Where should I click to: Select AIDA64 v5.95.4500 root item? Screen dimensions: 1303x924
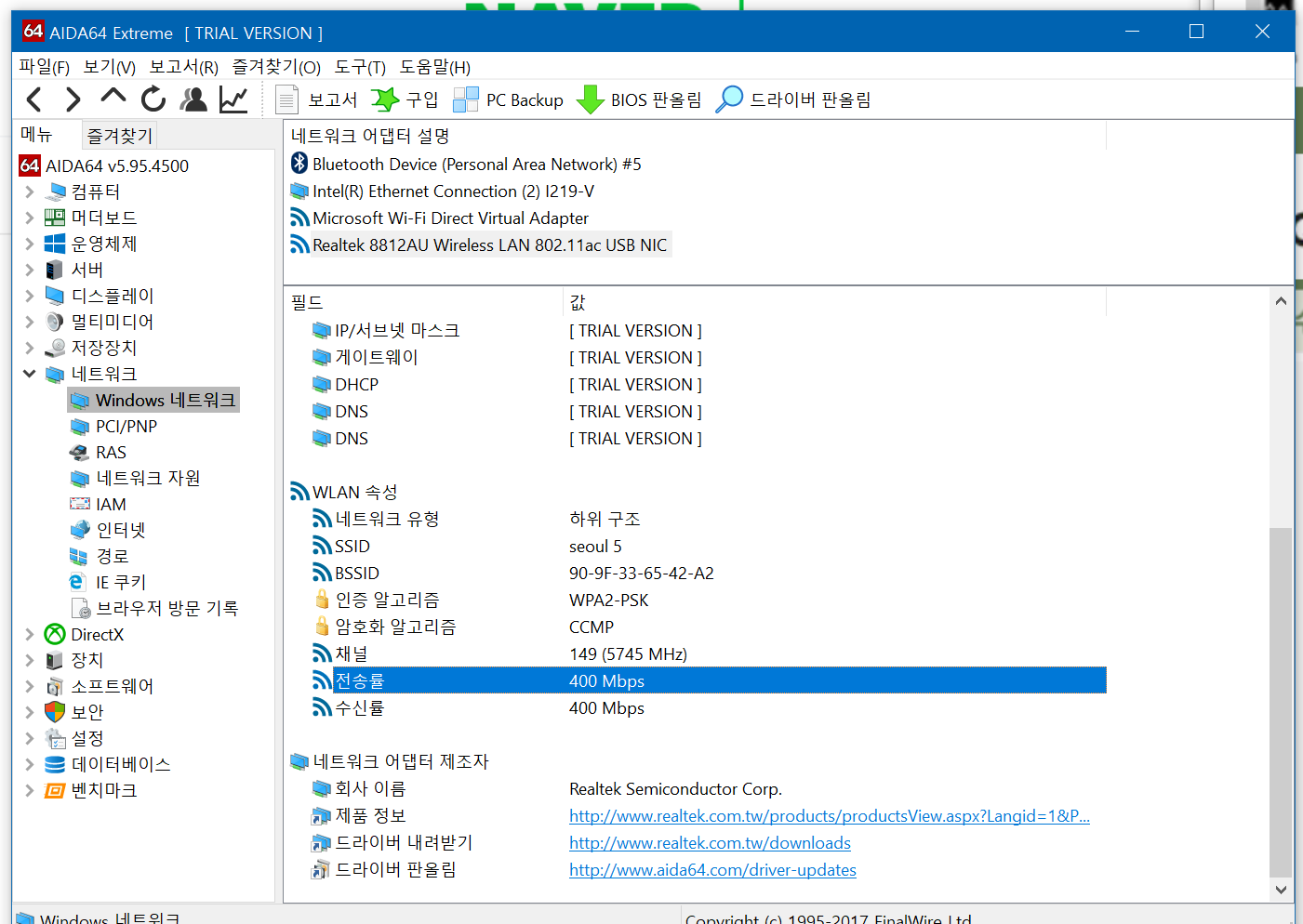(104, 165)
